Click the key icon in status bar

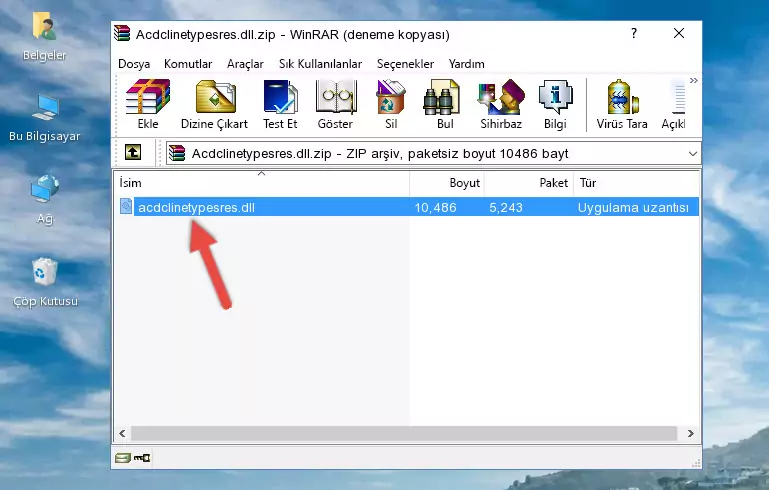tap(142, 458)
